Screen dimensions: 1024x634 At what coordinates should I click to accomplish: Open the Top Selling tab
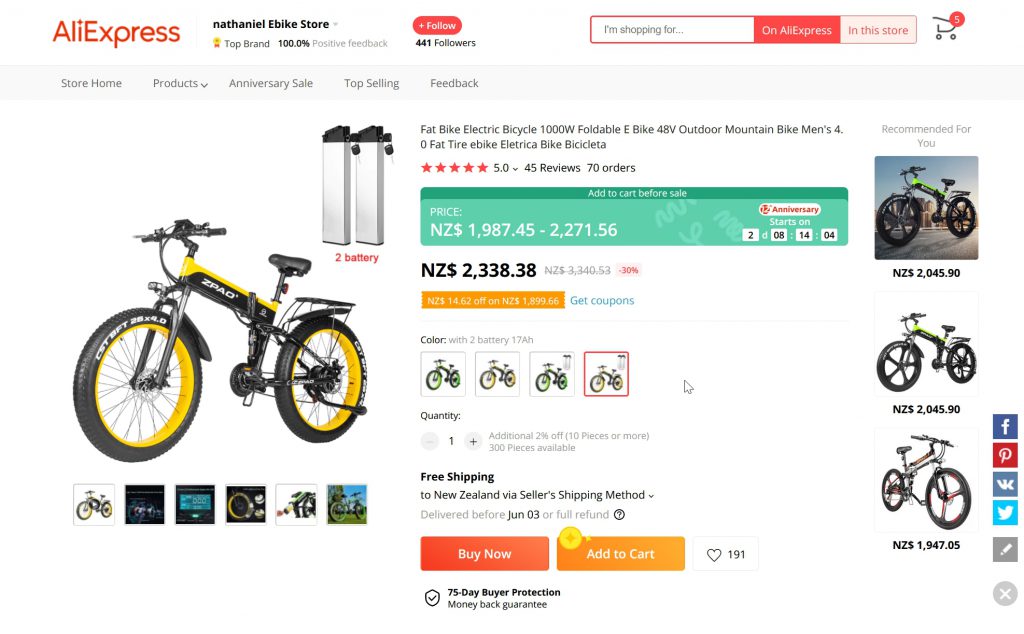(371, 83)
